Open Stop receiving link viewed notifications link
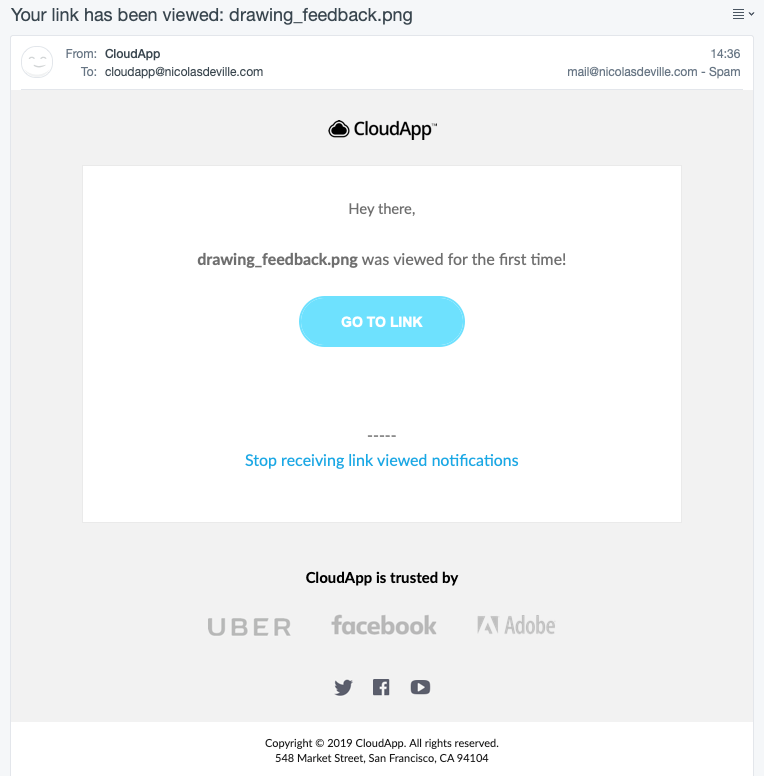The width and height of the screenshot is (764, 776). [382, 460]
